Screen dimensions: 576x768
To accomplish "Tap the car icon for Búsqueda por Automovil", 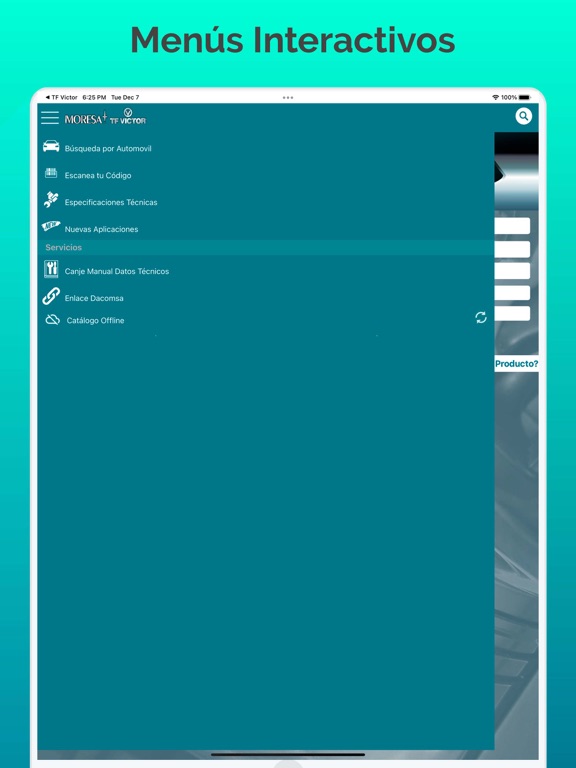I will pos(51,146).
